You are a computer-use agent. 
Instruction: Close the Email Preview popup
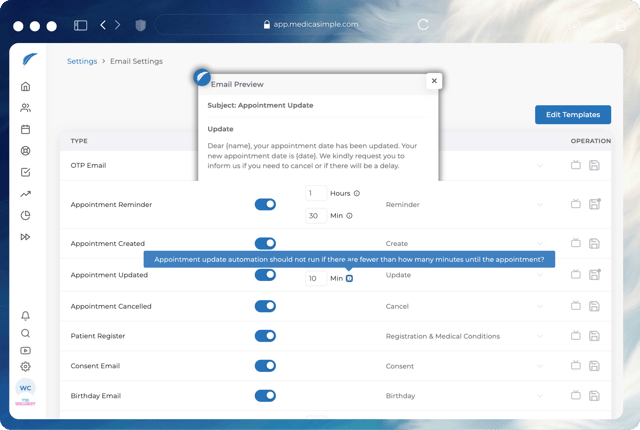[x=434, y=81]
